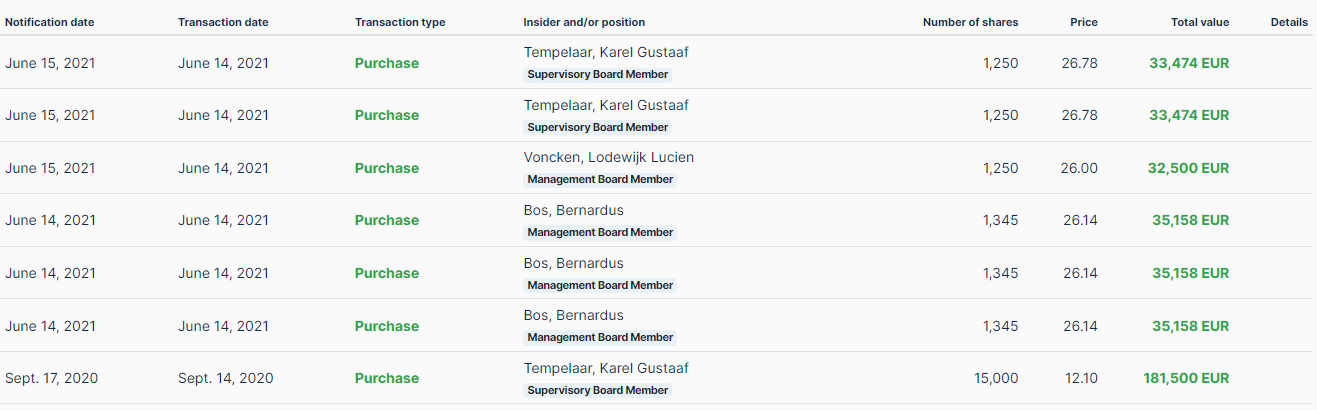The width and height of the screenshot is (1317, 410).
Task: Sort by the Total value header
Action: [x=1200, y=22]
